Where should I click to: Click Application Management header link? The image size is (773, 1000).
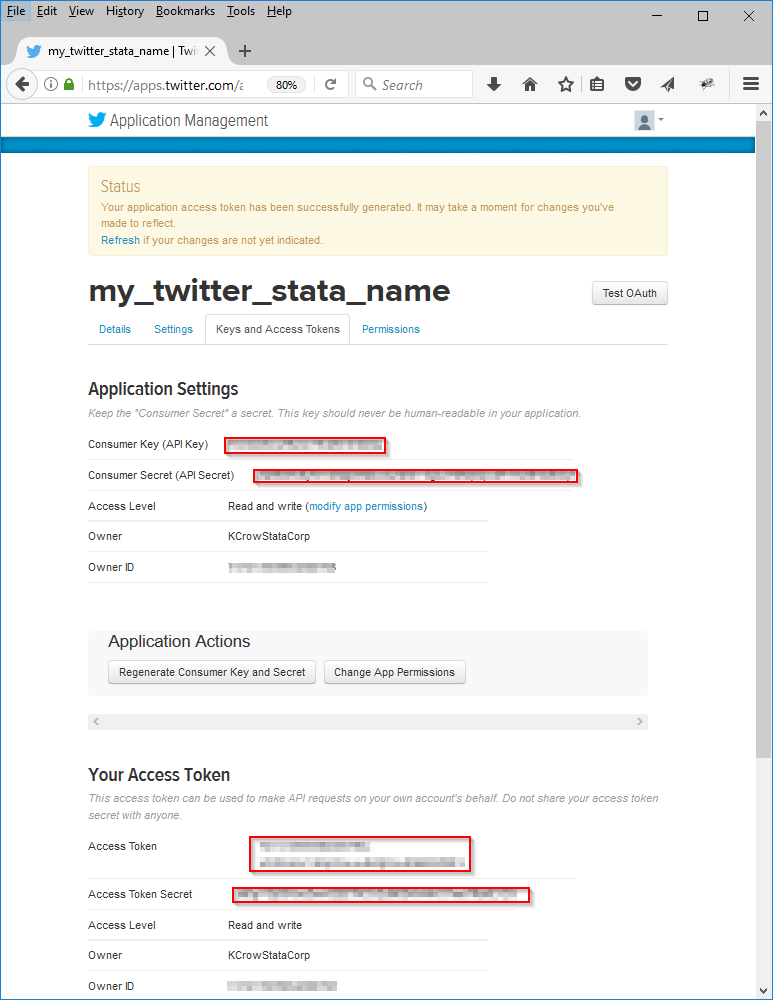(189, 121)
